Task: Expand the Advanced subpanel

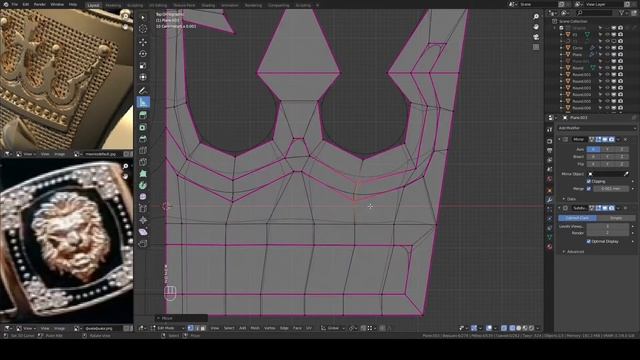Action: (x=573, y=251)
